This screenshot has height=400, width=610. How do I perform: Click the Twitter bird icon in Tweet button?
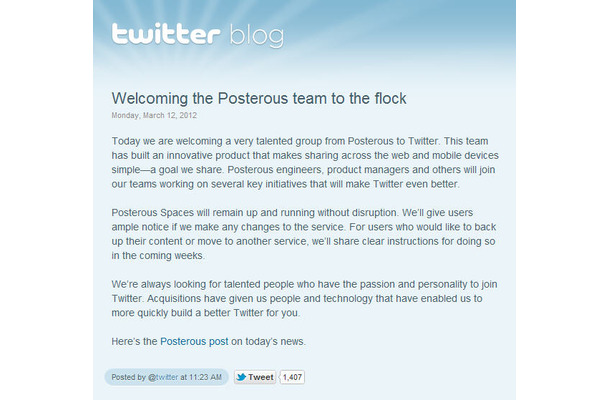[x=241, y=377]
